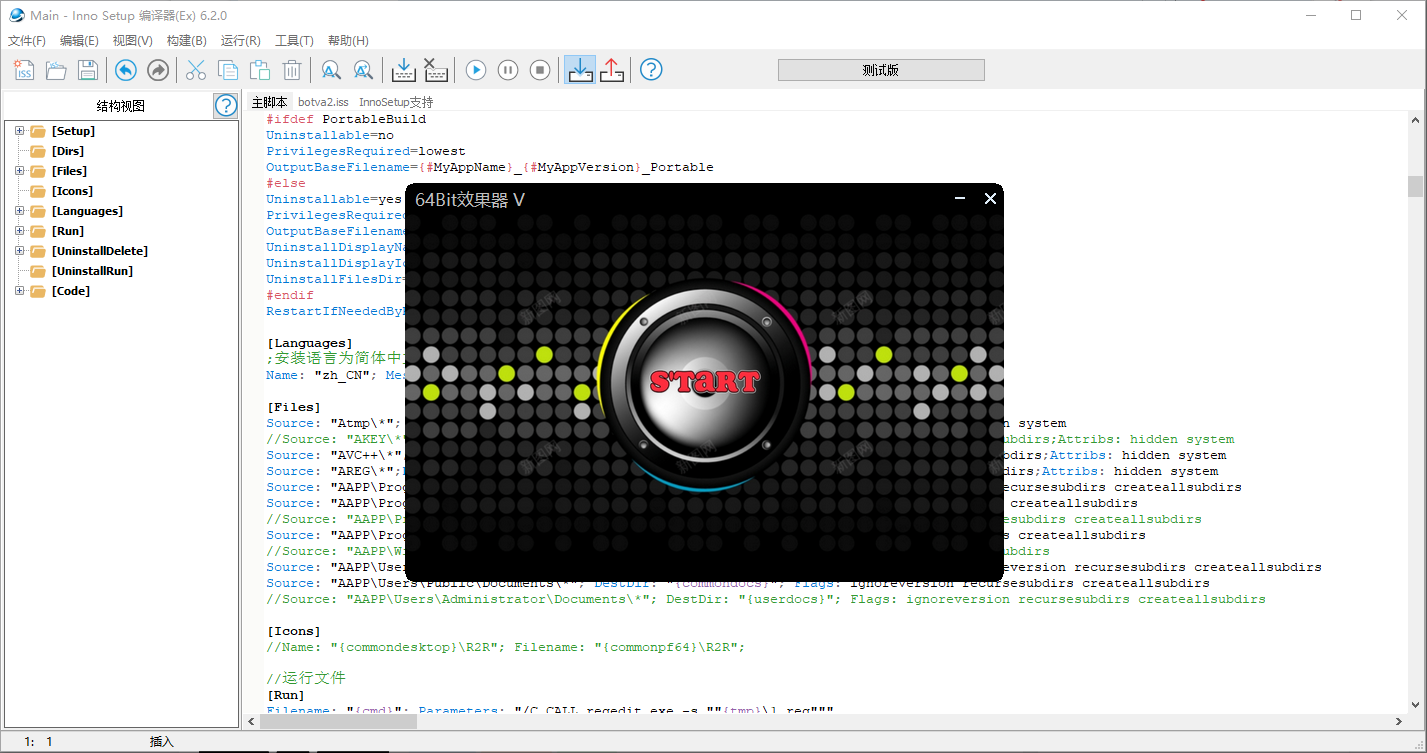Click the trash can delete icon
This screenshot has width=1427, height=753.
pos(292,70)
